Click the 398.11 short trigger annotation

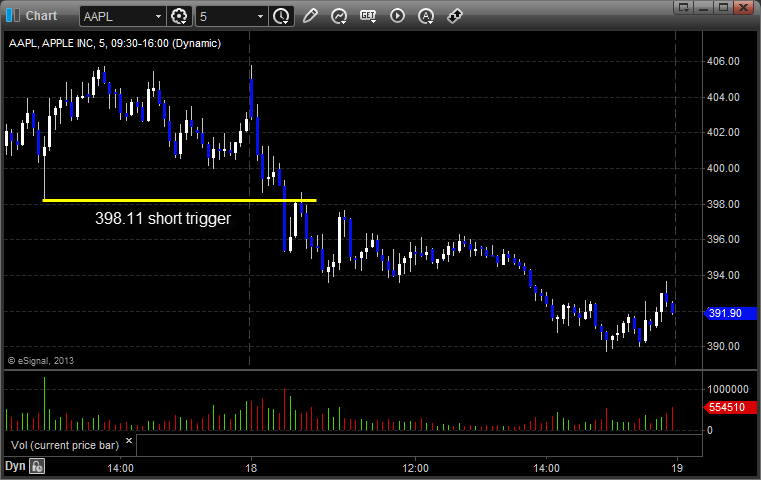pos(163,218)
